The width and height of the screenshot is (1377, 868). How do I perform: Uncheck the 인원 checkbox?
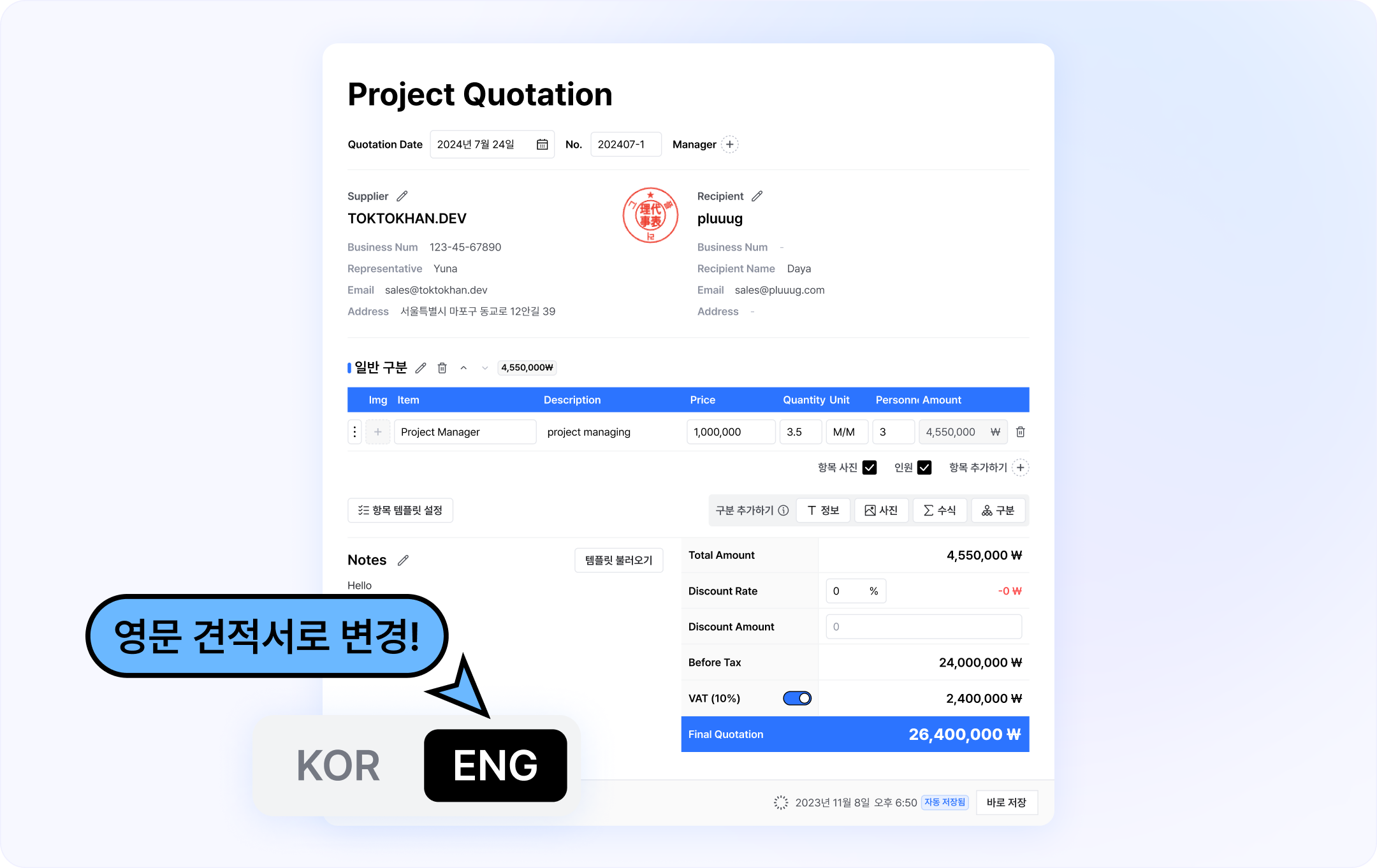tap(924, 468)
